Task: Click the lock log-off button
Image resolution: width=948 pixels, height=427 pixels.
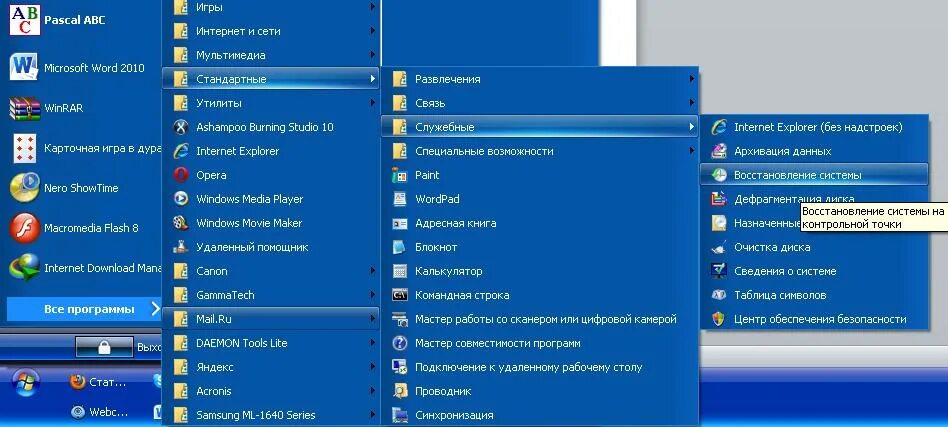Action: point(104,347)
